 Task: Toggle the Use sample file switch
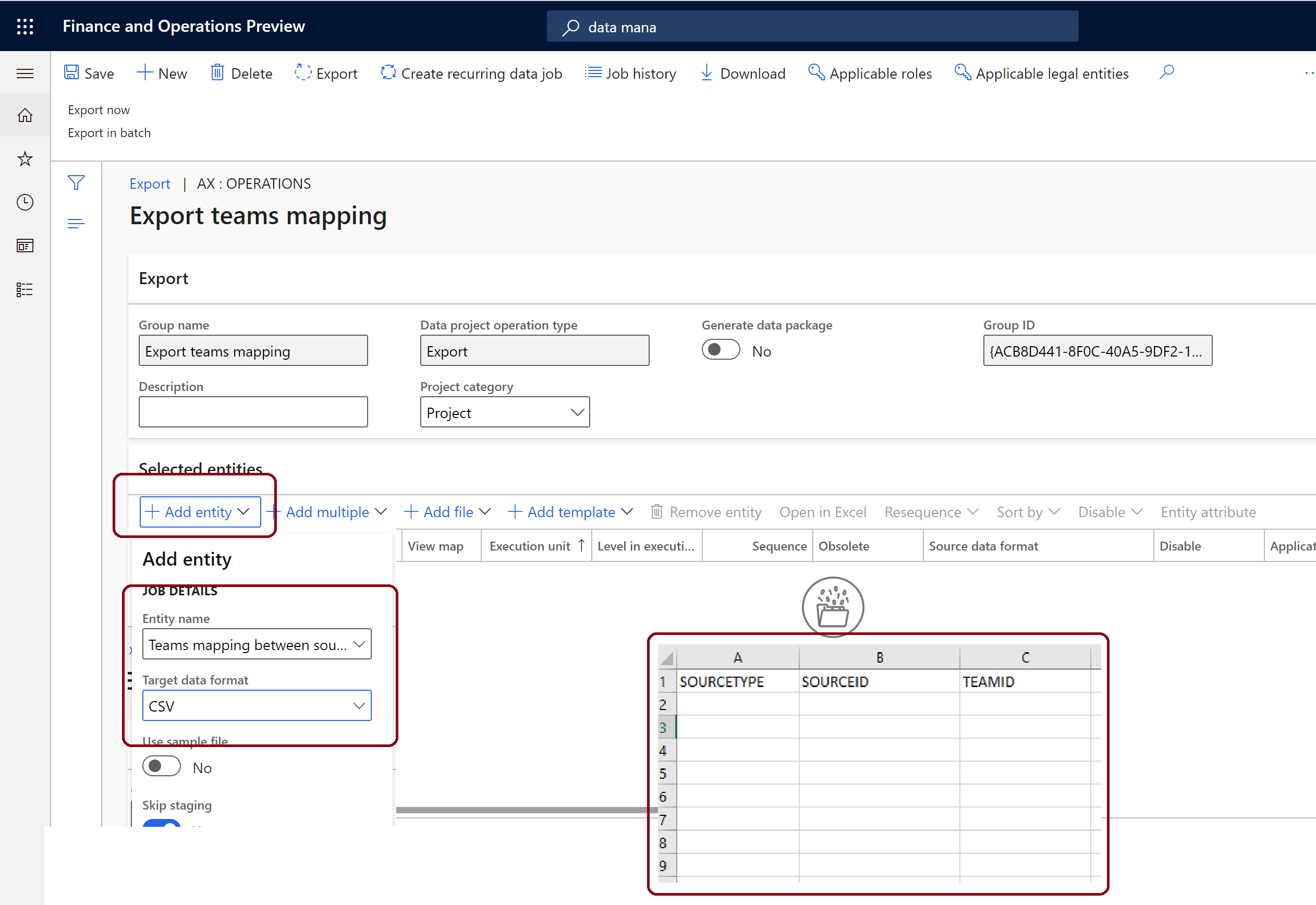(x=161, y=766)
